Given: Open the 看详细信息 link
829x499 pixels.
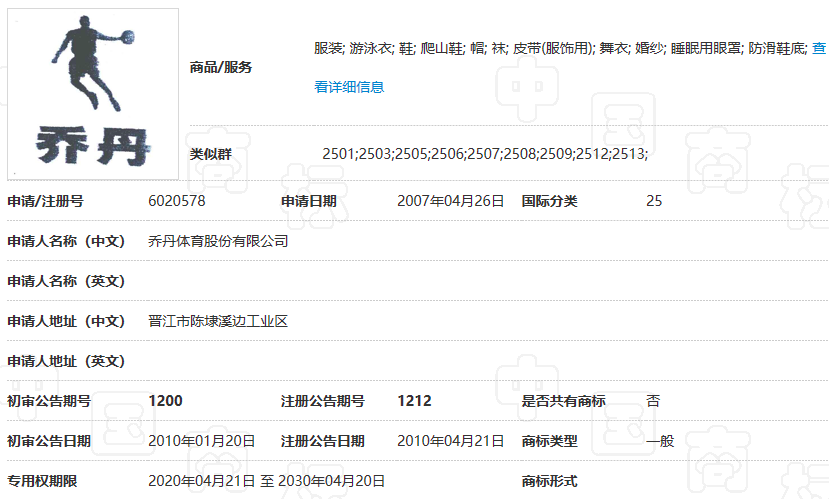Looking at the screenshot, I should tap(349, 87).
